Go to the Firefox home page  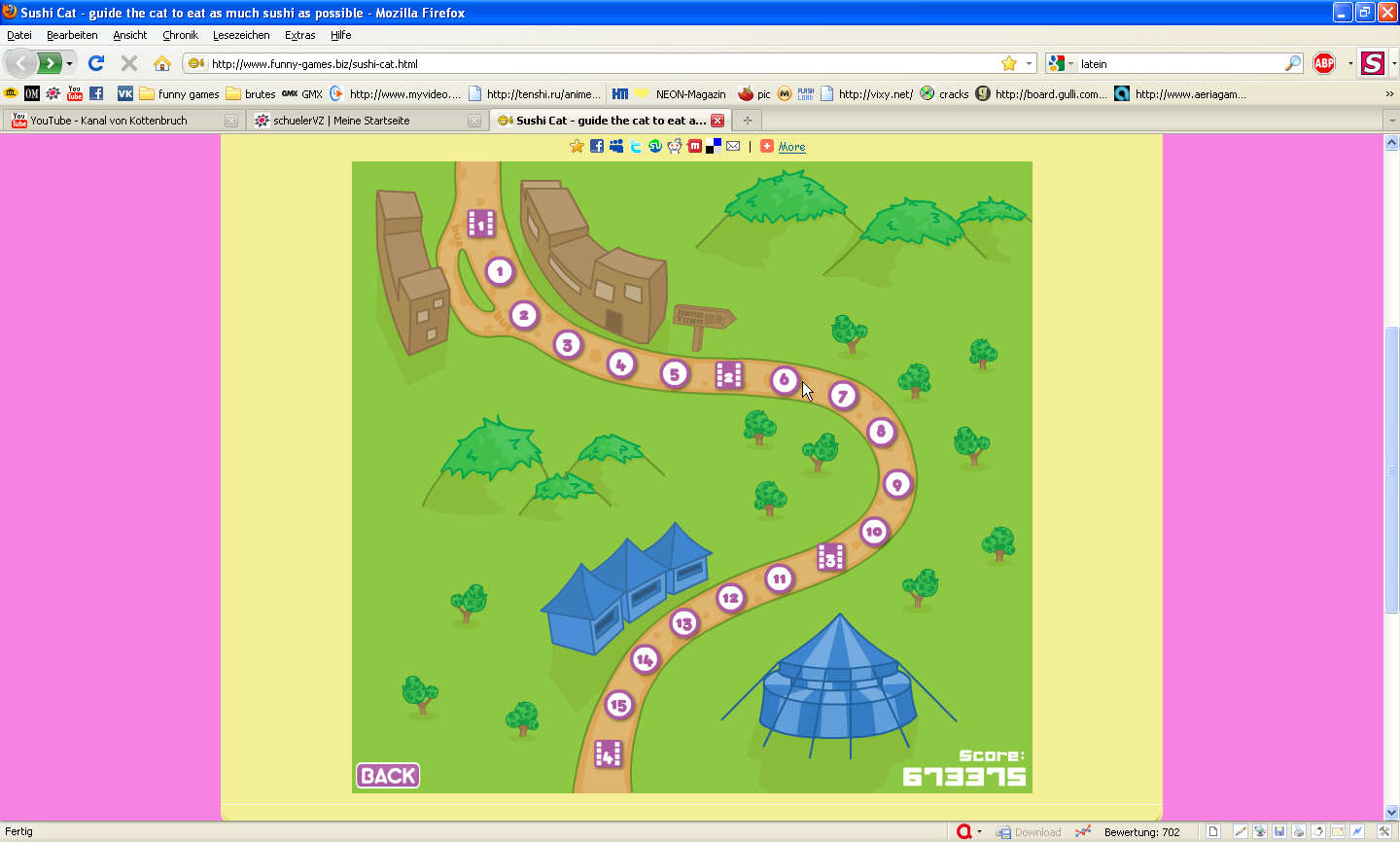tap(162, 63)
